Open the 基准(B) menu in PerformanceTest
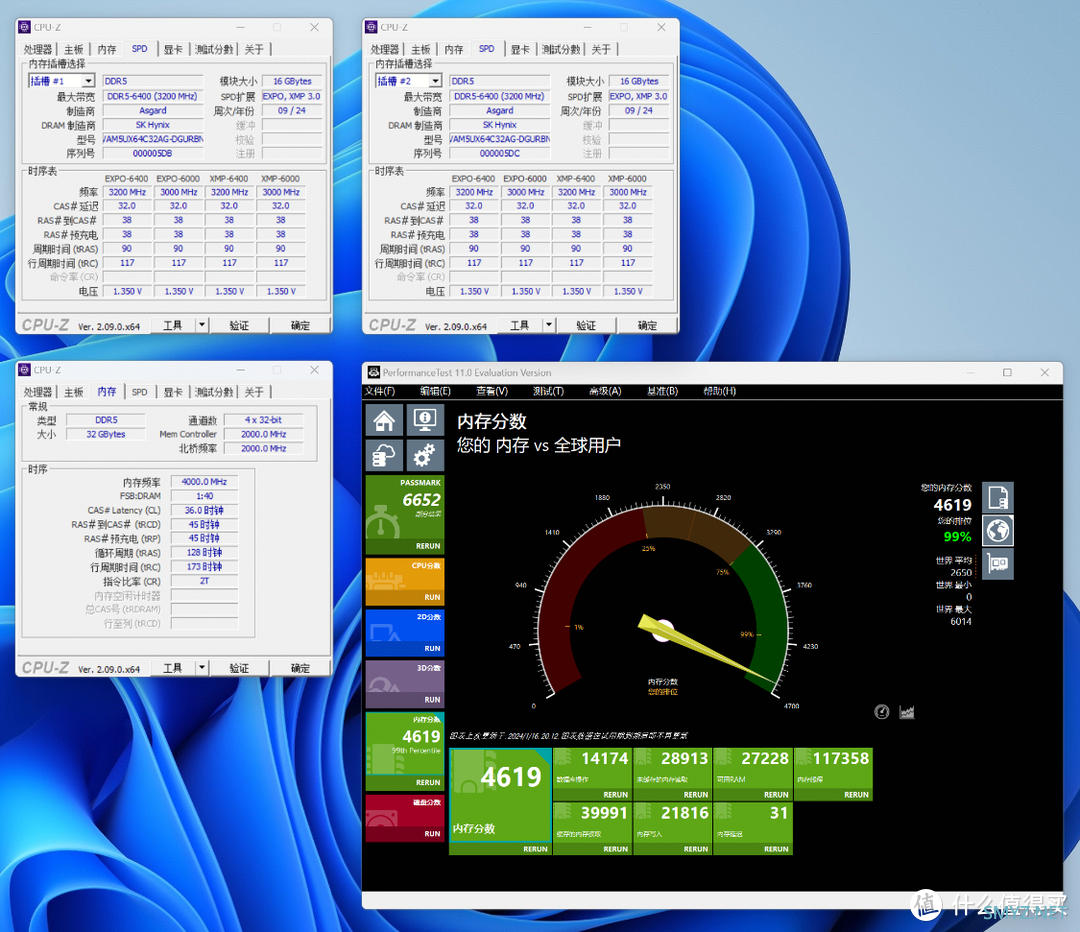This screenshot has height=932, width=1080. [662, 391]
